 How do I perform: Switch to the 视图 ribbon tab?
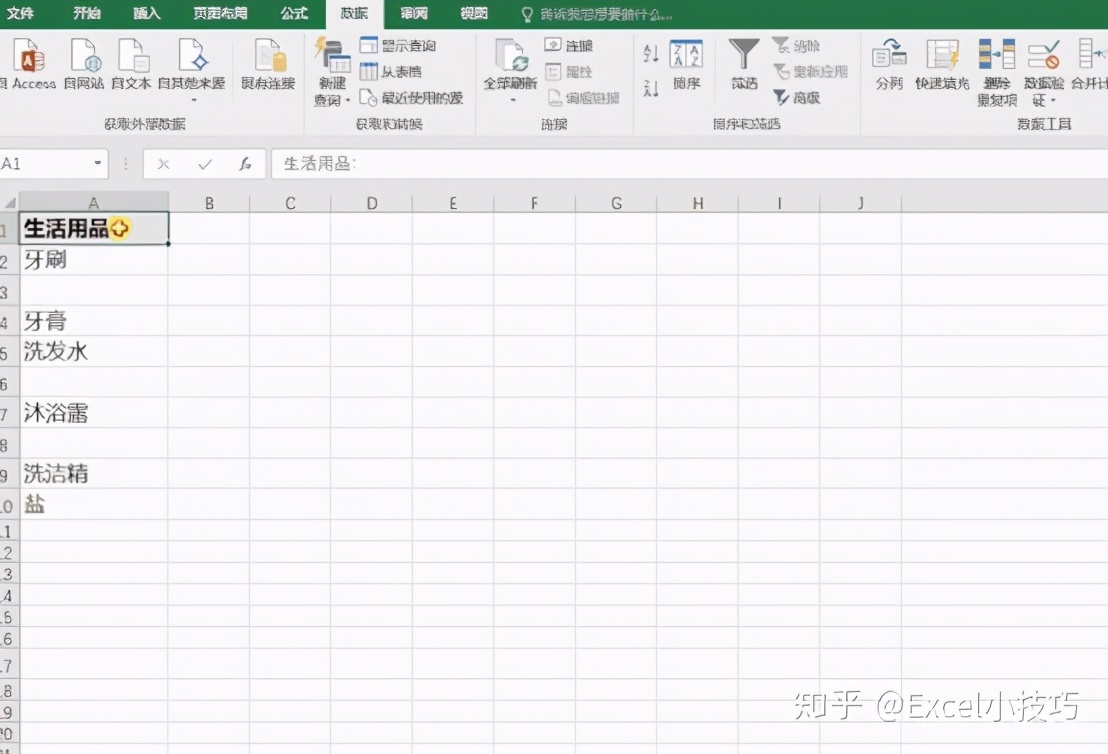point(473,14)
